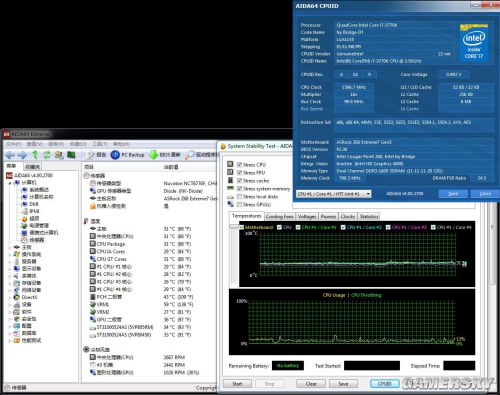Switch to the Voltages tab

coord(307,217)
